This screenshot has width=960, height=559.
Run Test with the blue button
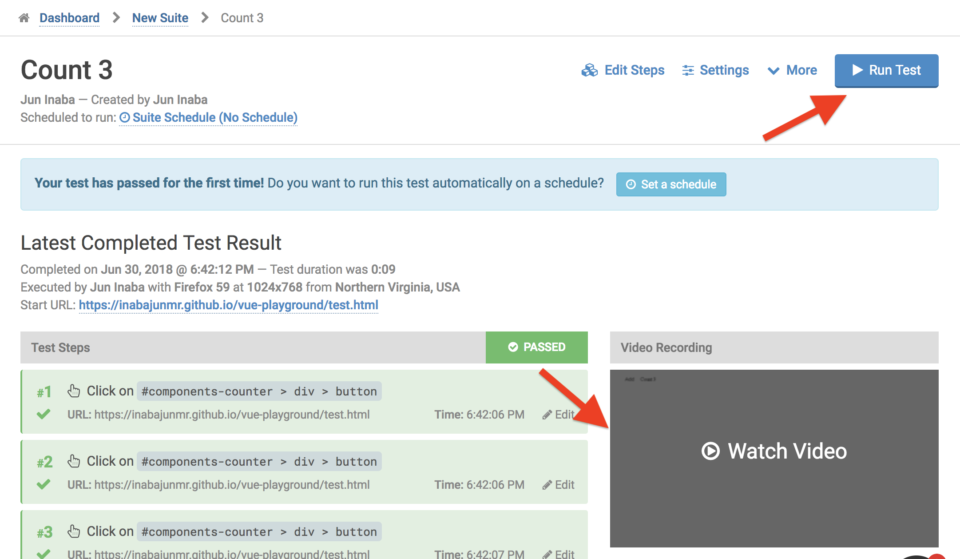[x=886, y=70]
